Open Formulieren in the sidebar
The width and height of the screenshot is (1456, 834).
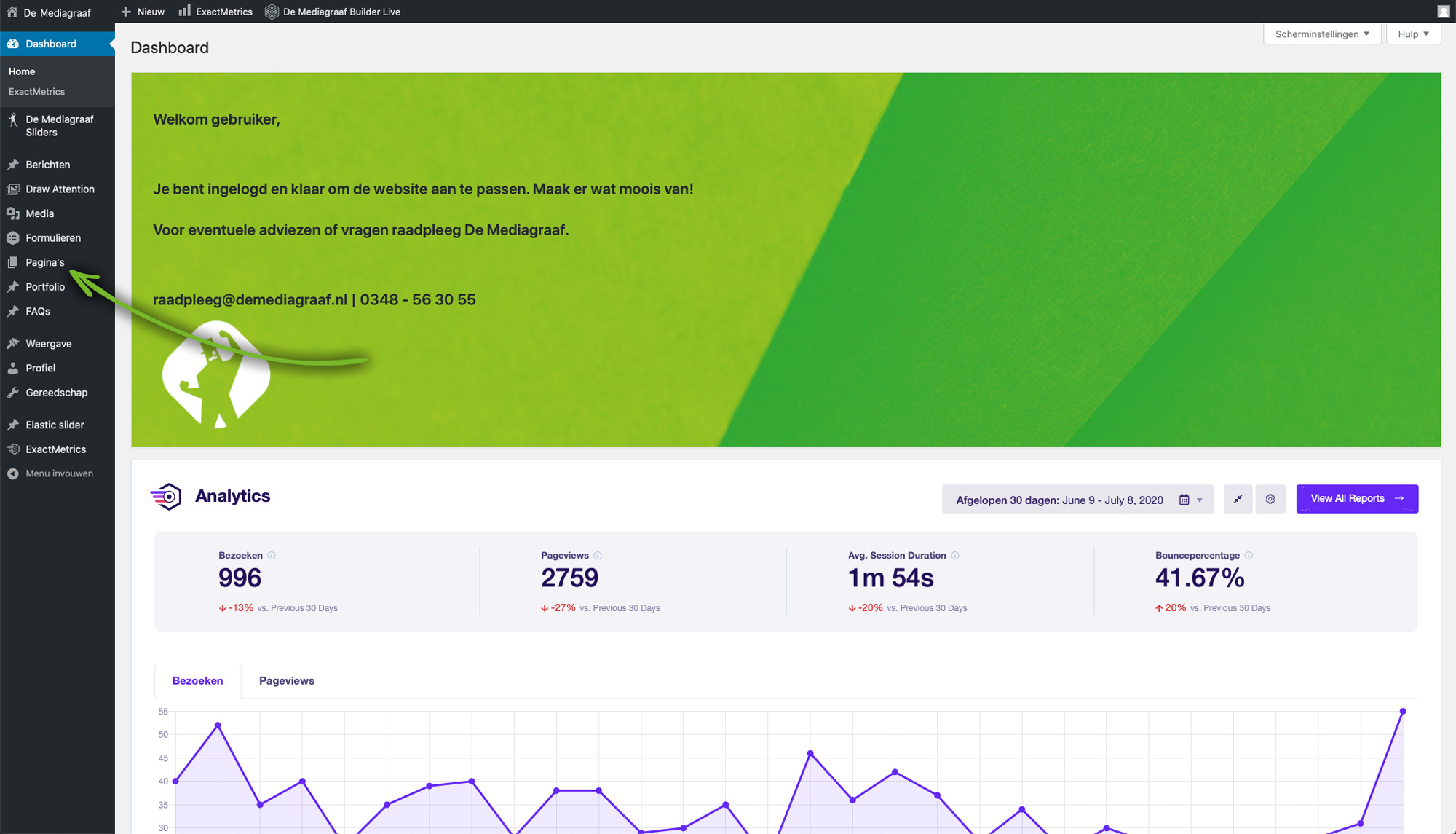[52, 238]
